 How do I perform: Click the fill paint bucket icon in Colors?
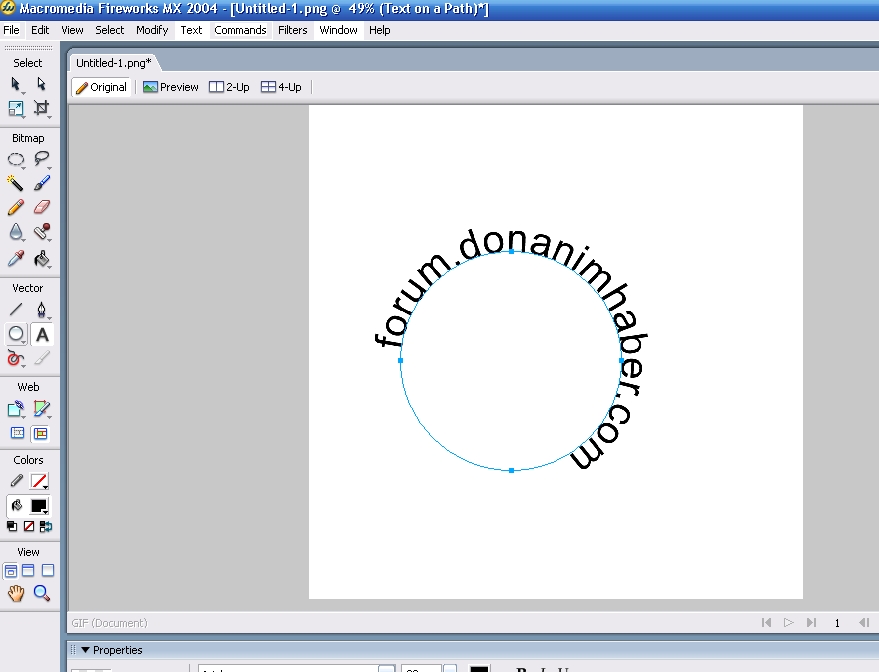(x=16, y=506)
